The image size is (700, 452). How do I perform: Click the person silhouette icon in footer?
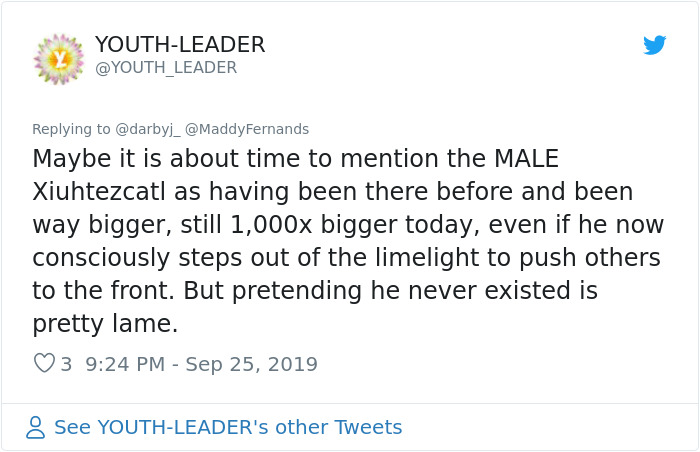click(x=36, y=428)
